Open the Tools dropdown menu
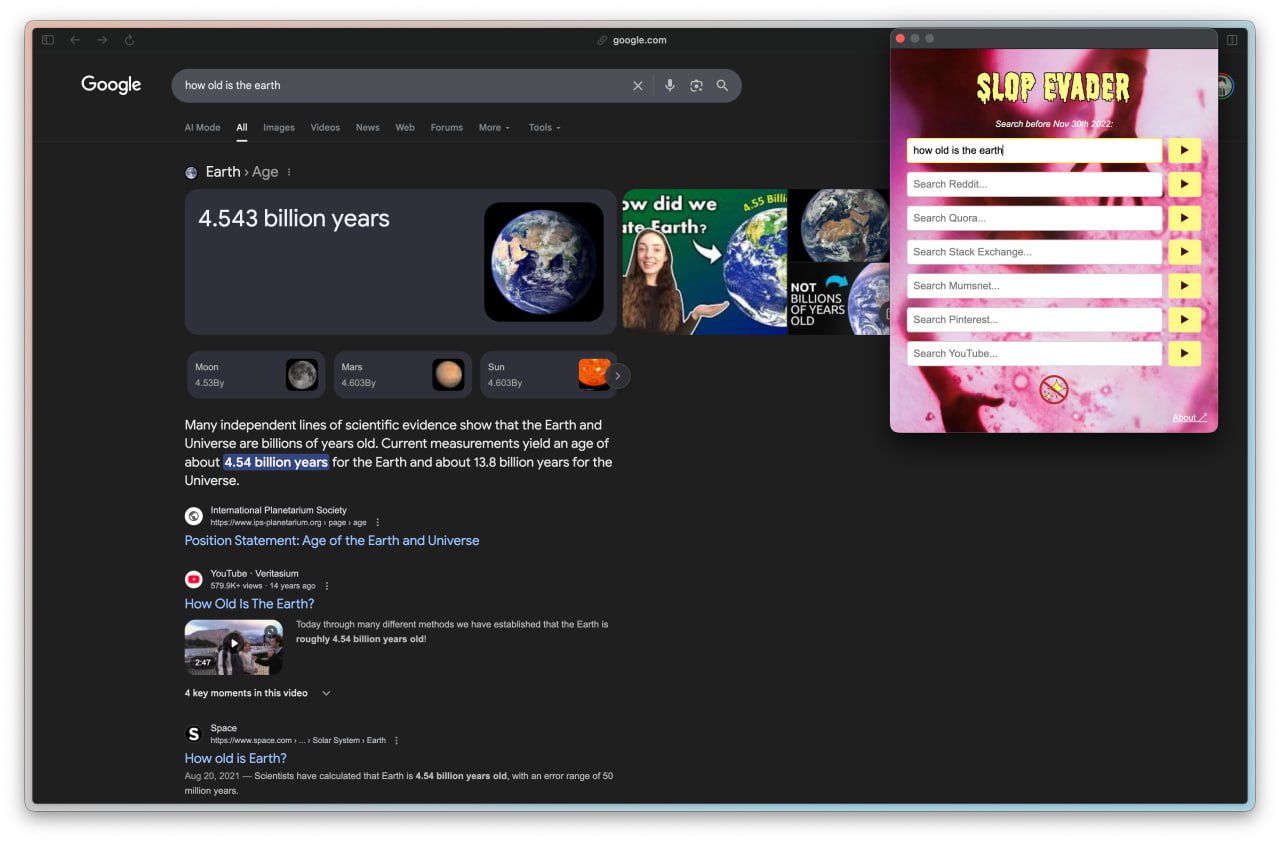 [544, 128]
